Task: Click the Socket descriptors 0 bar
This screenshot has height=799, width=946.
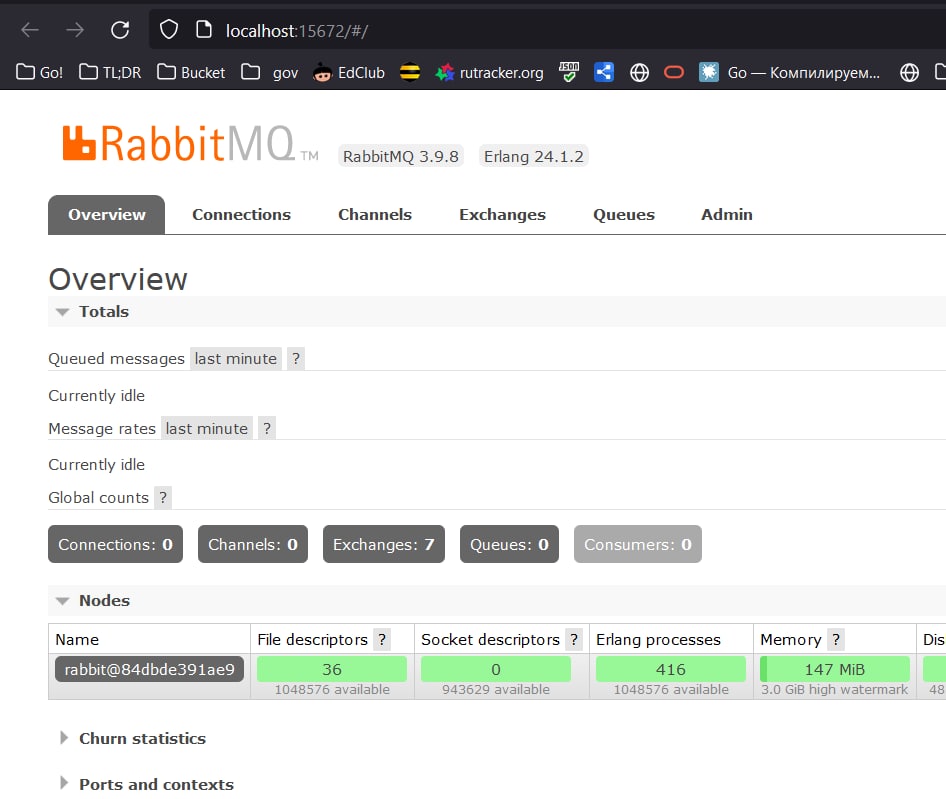Action: (x=496, y=669)
